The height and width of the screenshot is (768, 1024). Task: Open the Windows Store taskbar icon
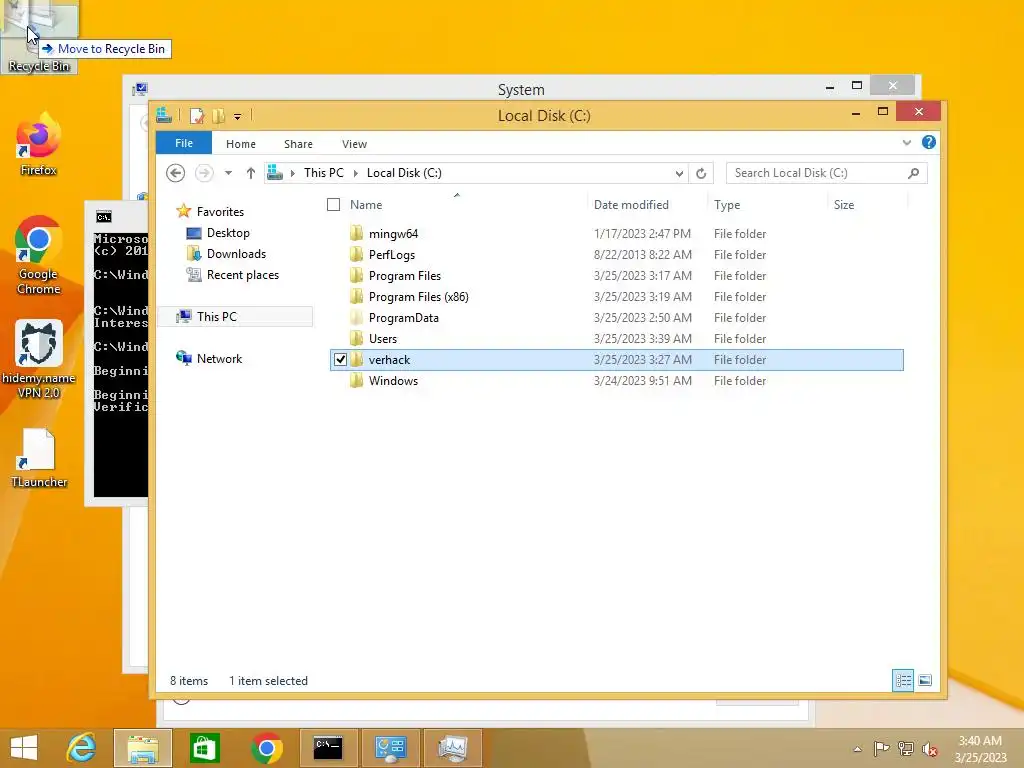204,748
